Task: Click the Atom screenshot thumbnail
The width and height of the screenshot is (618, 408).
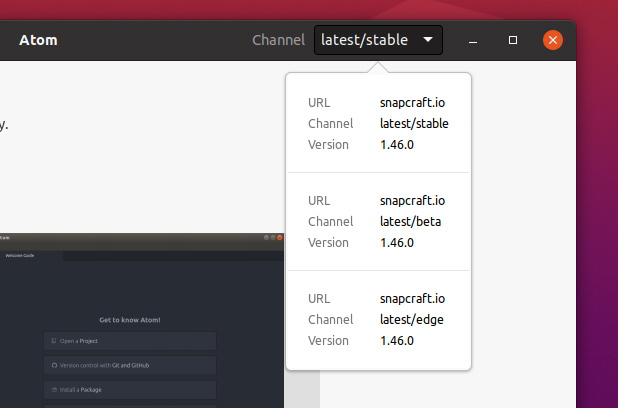Action: point(141,320)
